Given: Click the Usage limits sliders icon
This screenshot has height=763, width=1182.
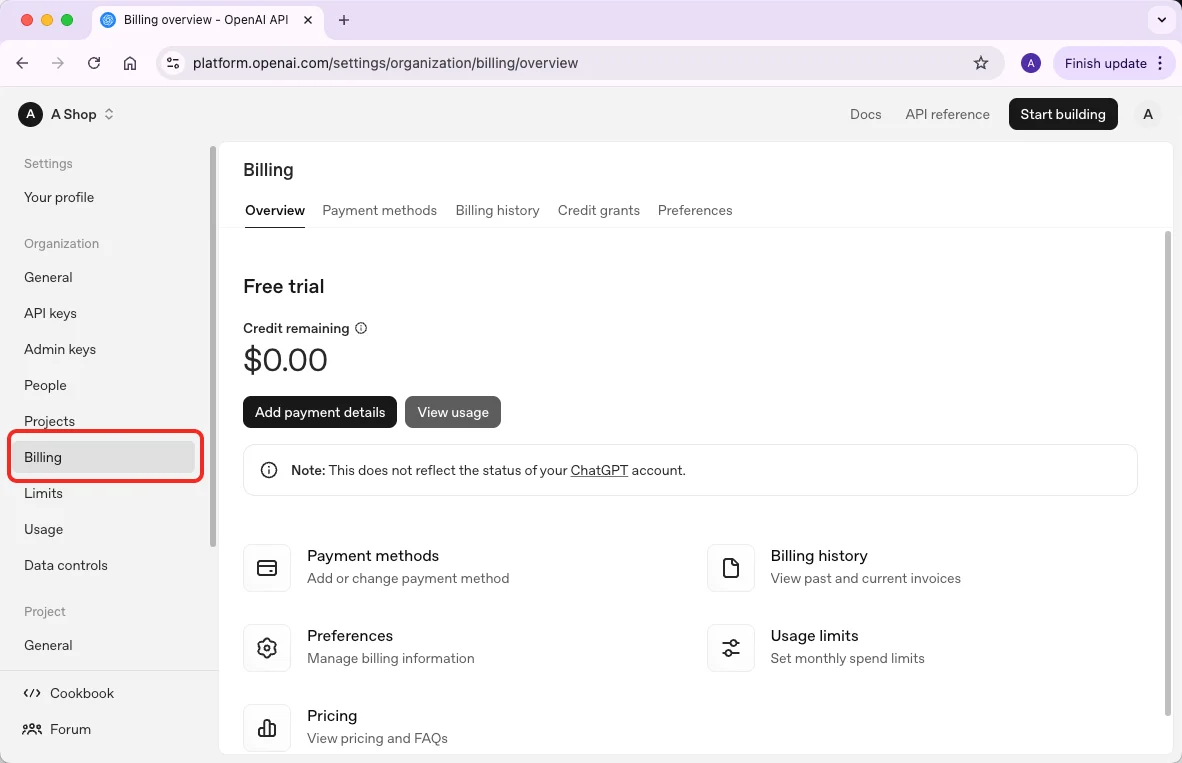Looking at the screenshot, I should pos(731,648).
